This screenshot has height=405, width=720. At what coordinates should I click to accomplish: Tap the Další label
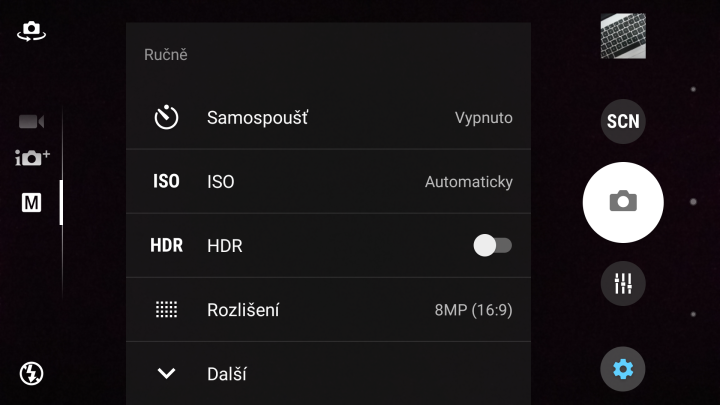point(227,374)
